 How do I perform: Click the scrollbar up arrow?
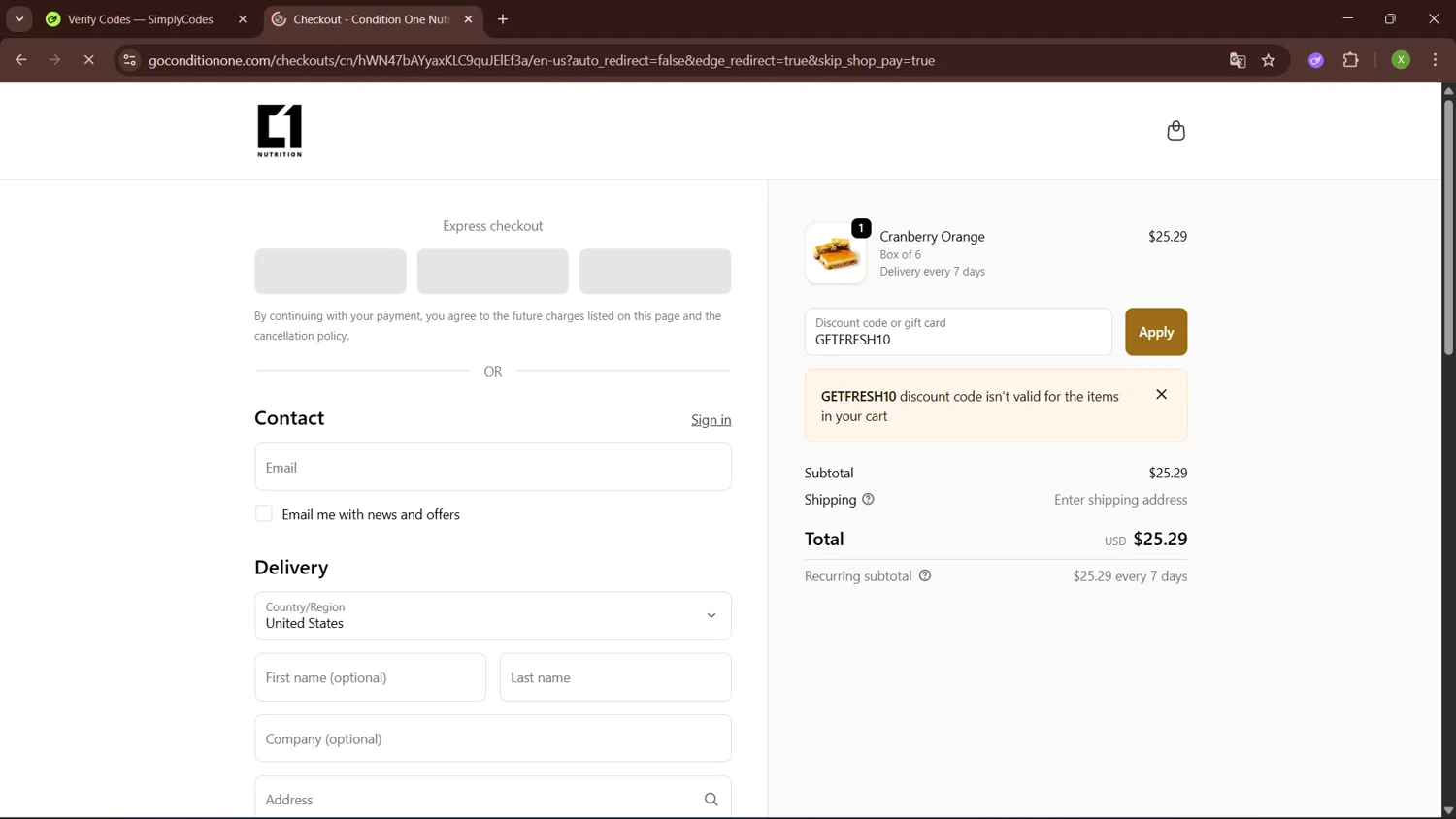[1448, 90]
